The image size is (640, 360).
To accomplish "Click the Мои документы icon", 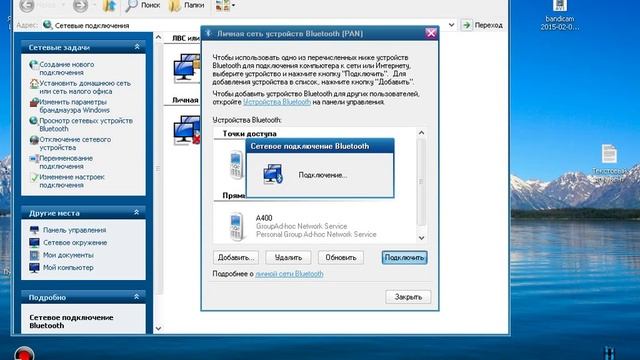I will coord(34,255).
